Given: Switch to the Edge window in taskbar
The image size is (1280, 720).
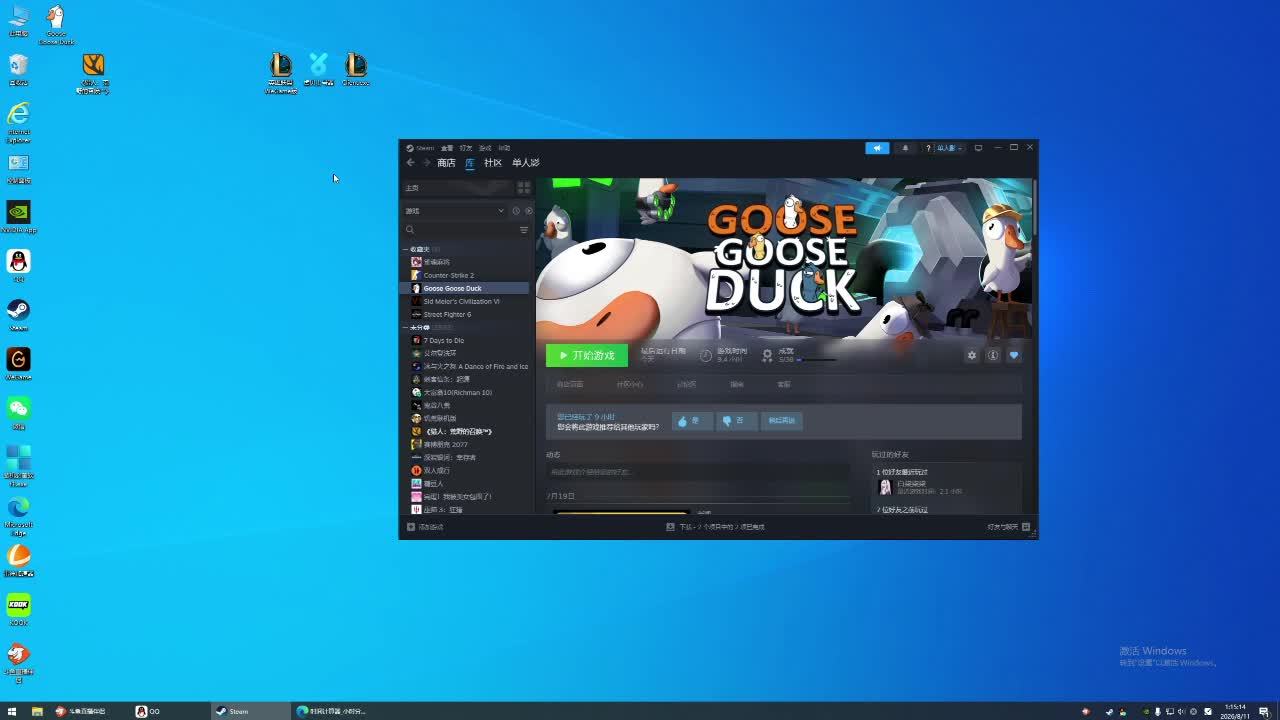Looking at the screenshot, I should point(330,711).
